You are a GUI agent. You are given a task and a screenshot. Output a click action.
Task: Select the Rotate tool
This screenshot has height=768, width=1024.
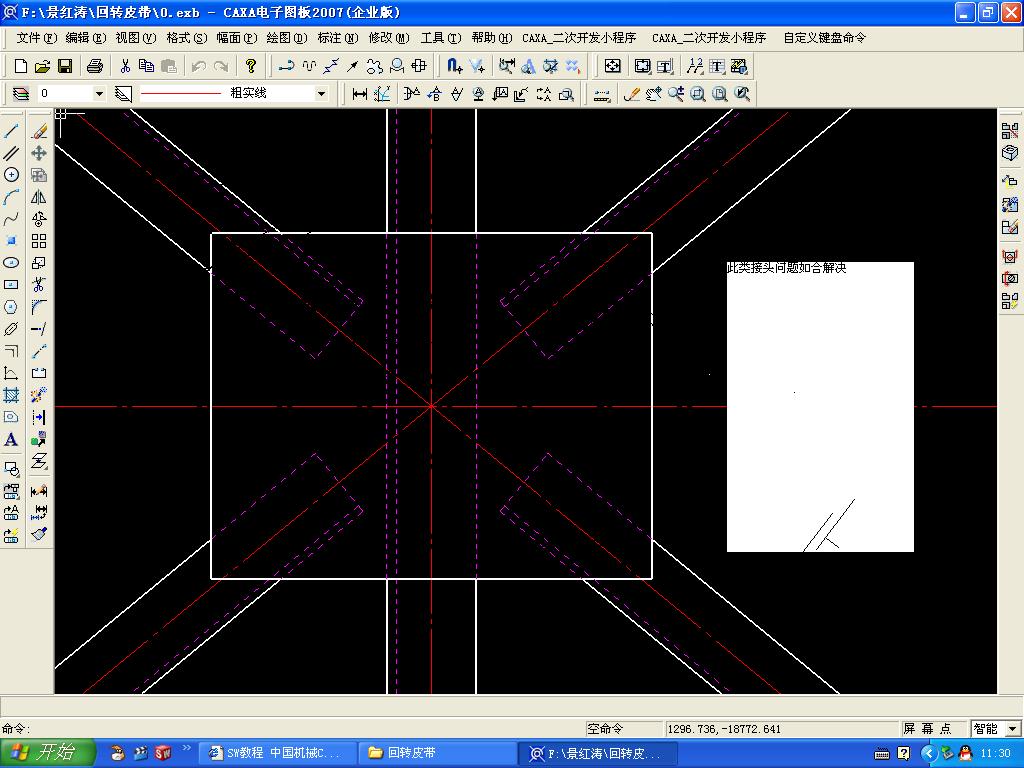[39, 219]
